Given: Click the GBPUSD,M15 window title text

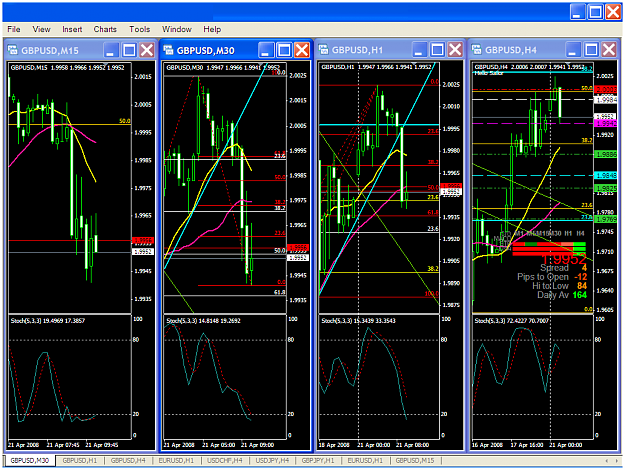Looking at the screenshot, I should pos(50,51).
